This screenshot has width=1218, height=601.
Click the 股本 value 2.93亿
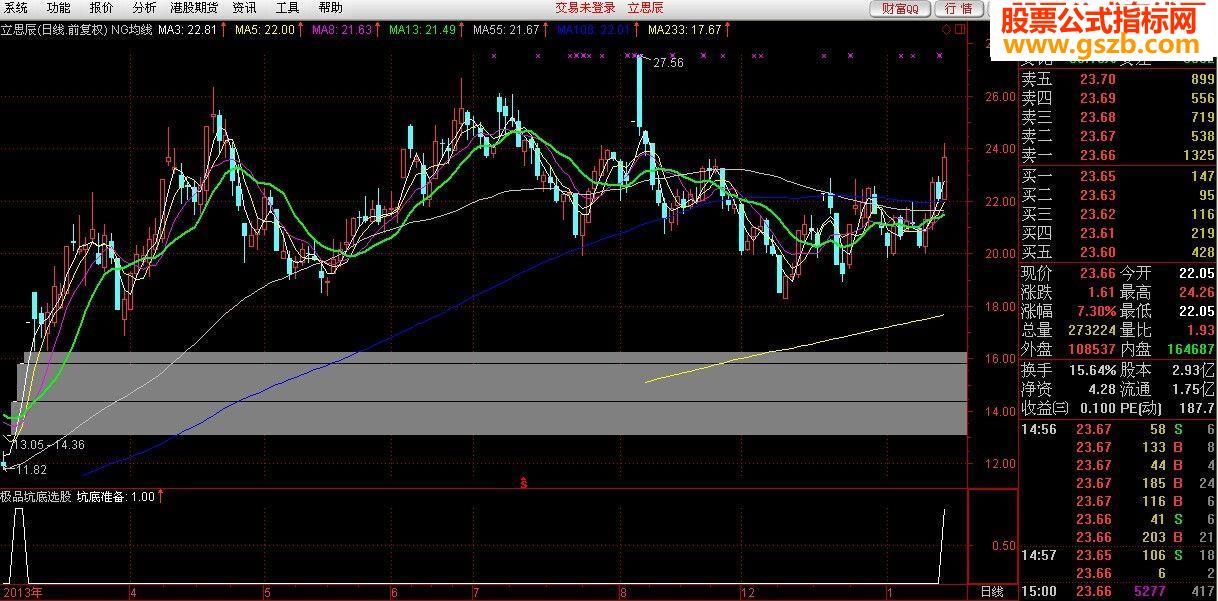(x=1193, y=369)
